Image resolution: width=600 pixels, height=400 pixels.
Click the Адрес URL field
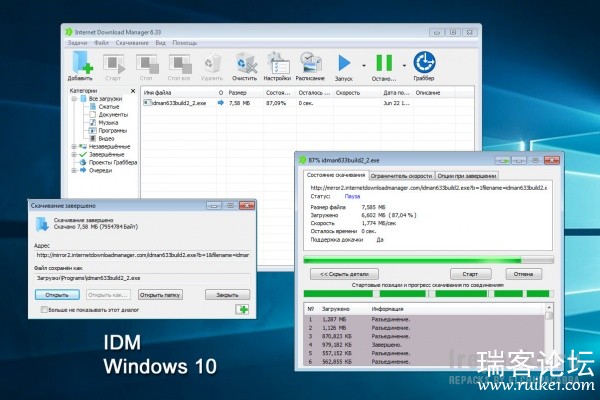[142, 255]
